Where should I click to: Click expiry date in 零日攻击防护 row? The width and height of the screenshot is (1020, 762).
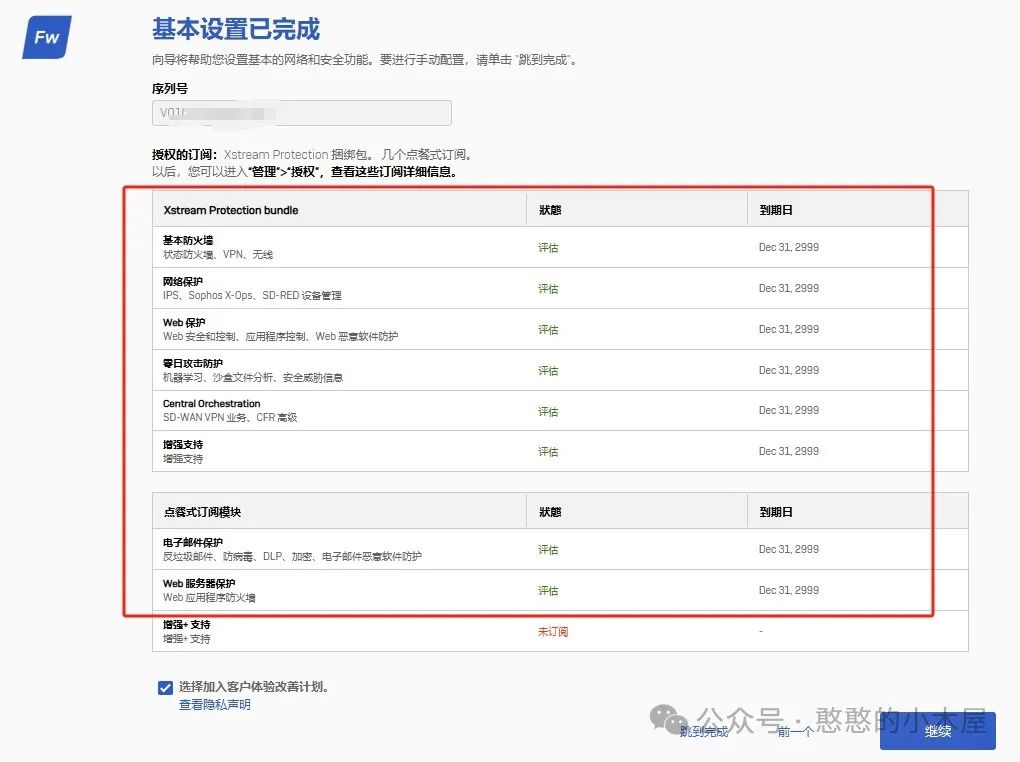point(788,370)
